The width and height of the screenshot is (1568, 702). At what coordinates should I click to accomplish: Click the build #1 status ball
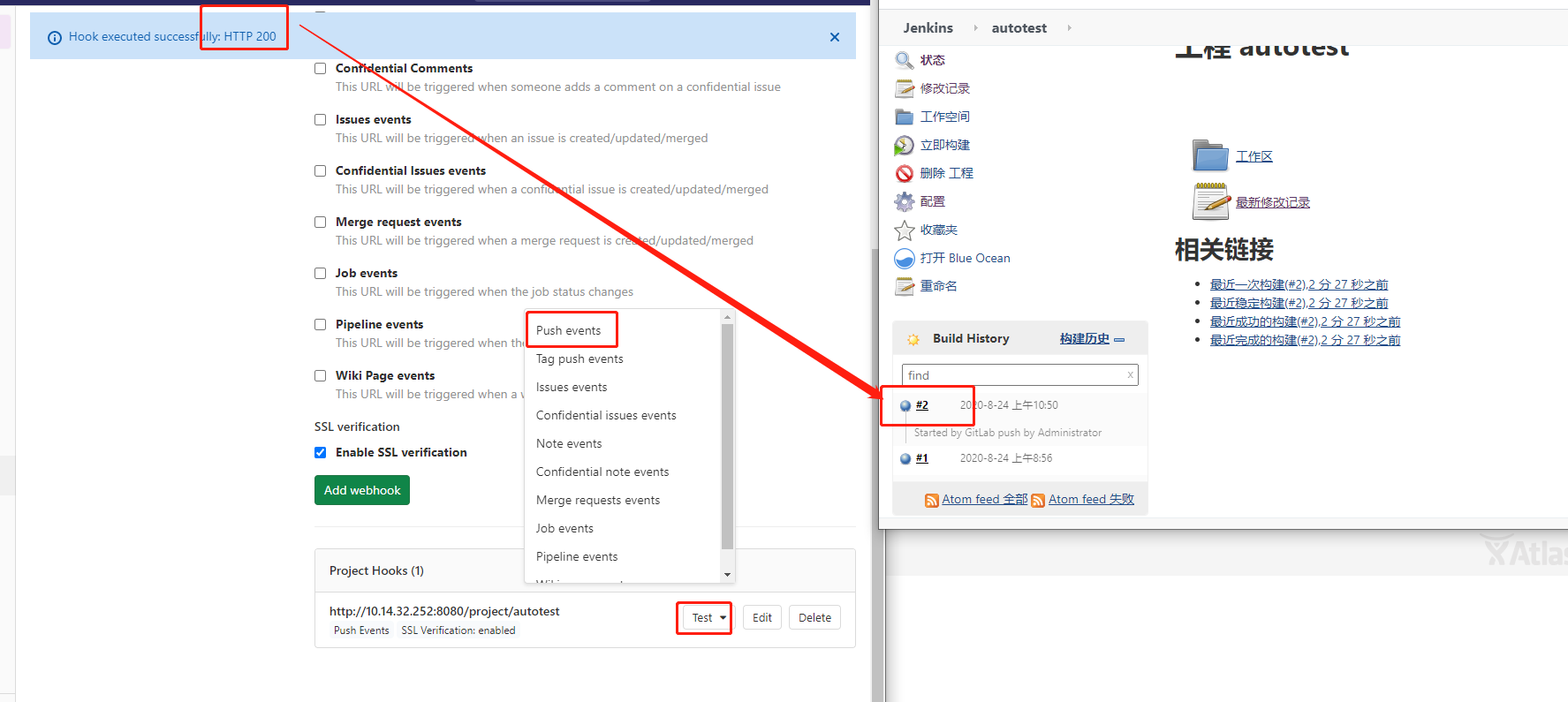[905, 459]
